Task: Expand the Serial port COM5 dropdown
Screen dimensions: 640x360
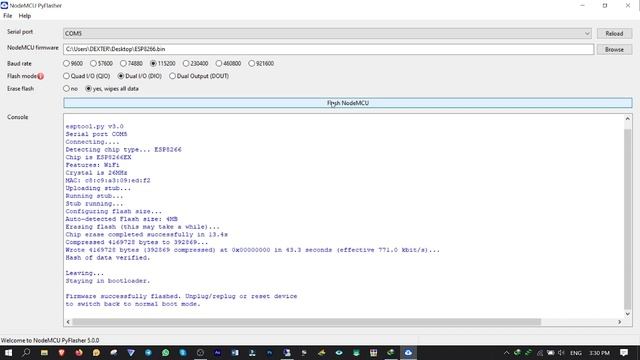Action: (x=327, y=33)
